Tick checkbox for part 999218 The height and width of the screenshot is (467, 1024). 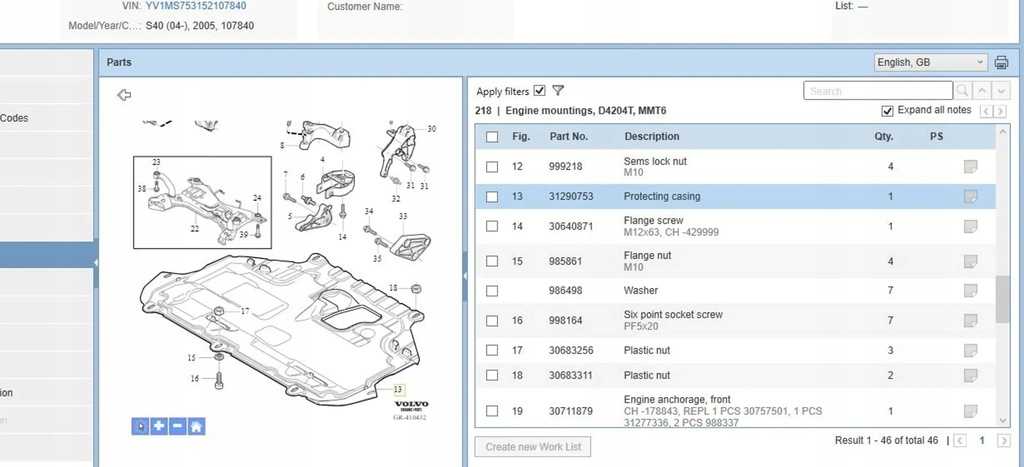click(492, 167)
